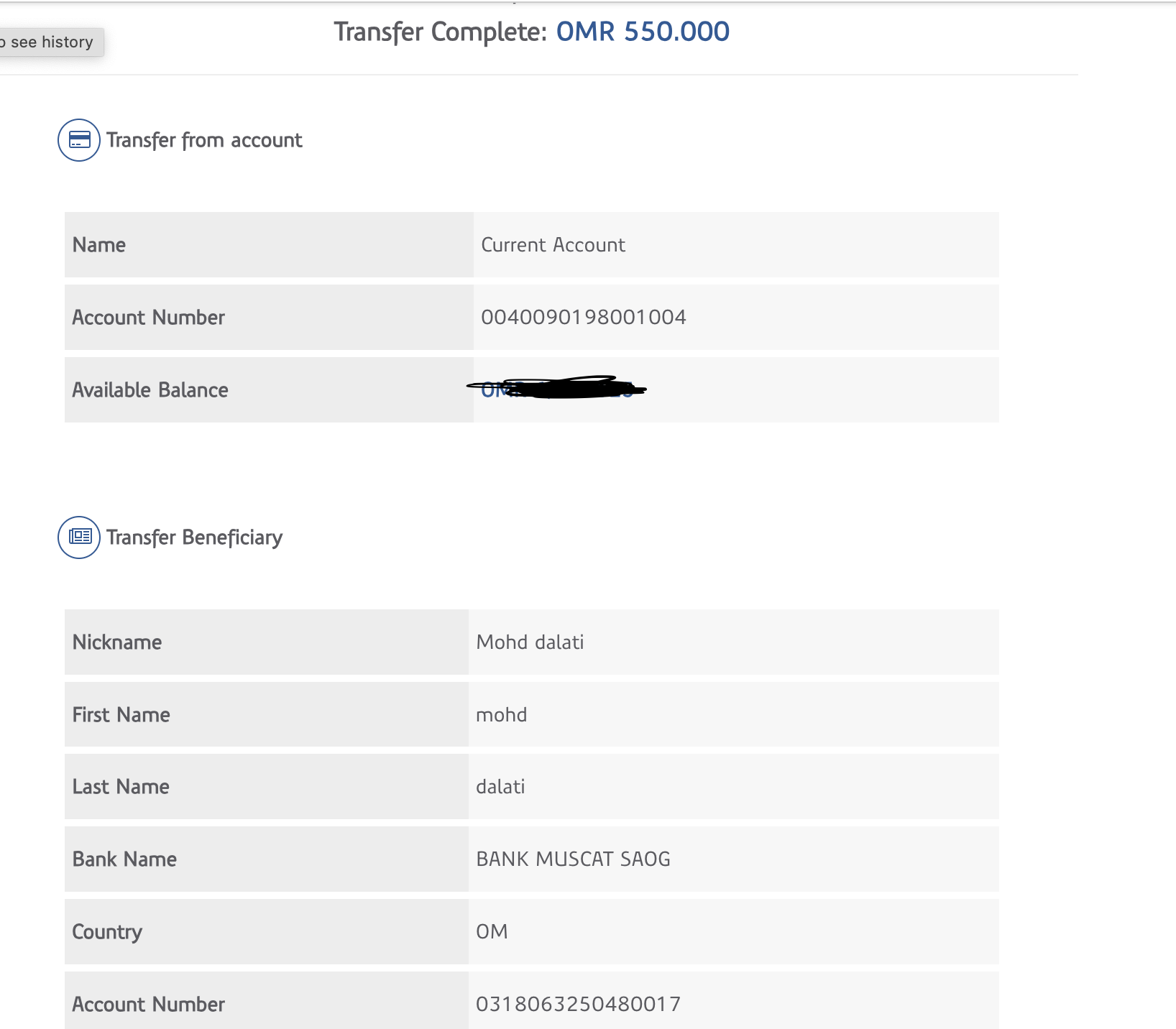Select the Transfer Beneficiary heading text
This screenshot has height=1029, width=1176.
coord(194,537)
